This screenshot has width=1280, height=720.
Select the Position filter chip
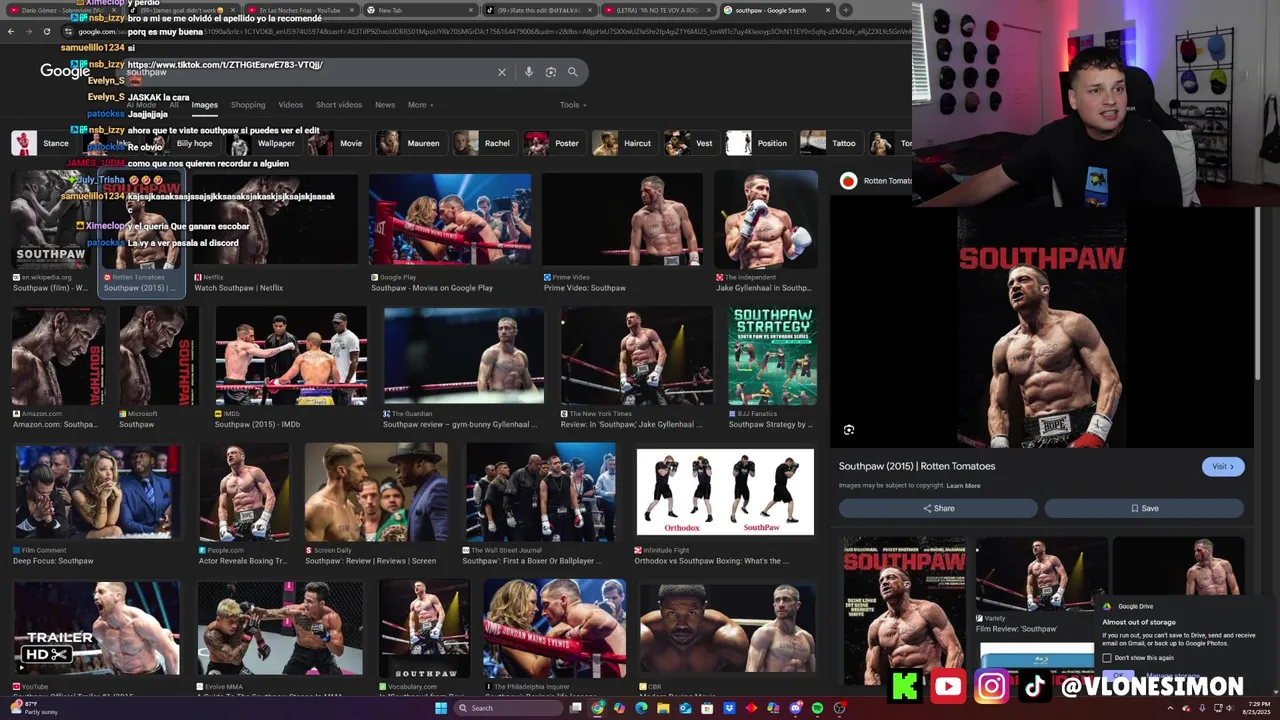pyautogui.click(x=758, y=143)
